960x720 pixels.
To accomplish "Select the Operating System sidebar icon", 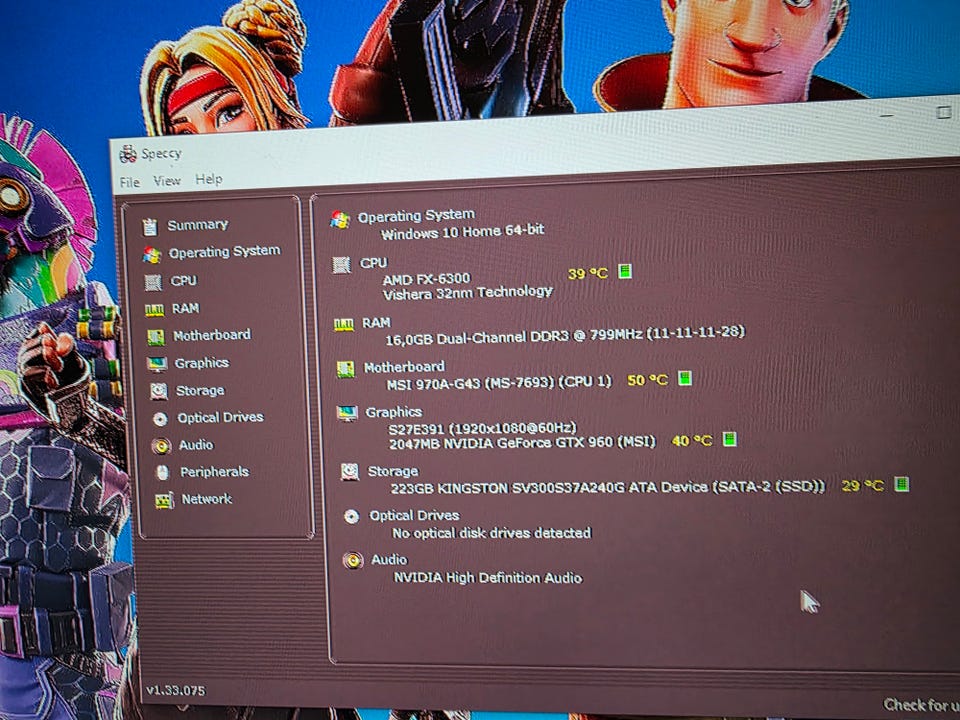I will (x=152, y=254).
